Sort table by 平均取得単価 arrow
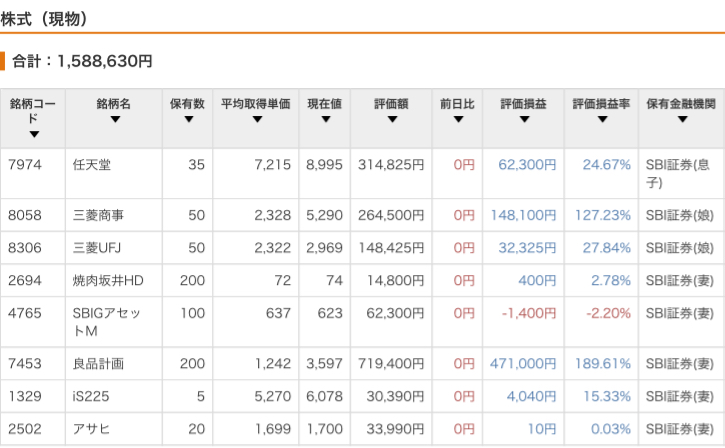This screenshot has height=448, width=725. [x=256, y=120]
